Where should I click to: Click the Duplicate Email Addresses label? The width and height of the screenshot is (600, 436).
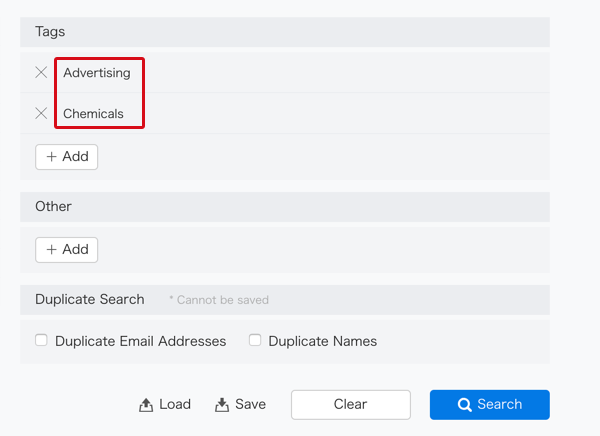click(x=140, y=341)
